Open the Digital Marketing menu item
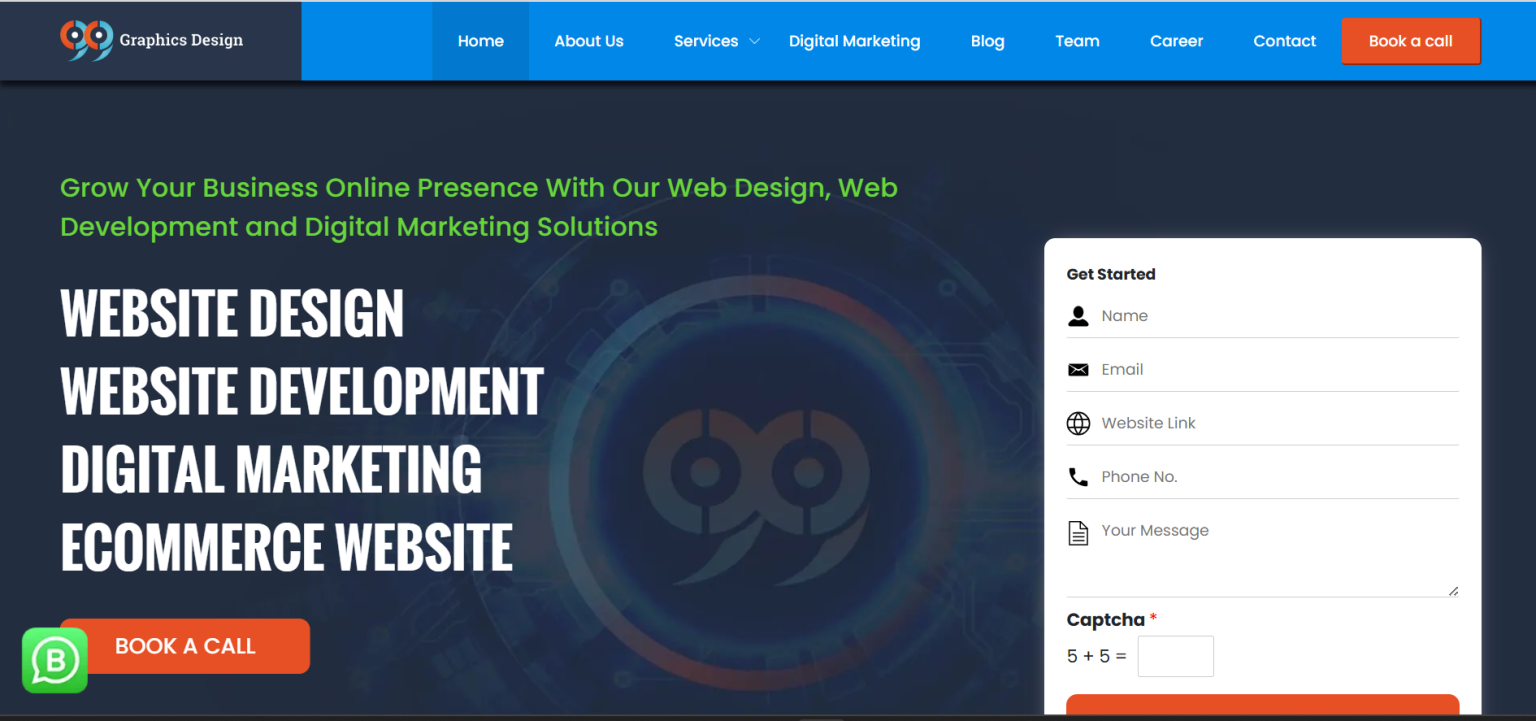Image resolution: width=1536 pixels, height=721 pixels. click(855, 41)
